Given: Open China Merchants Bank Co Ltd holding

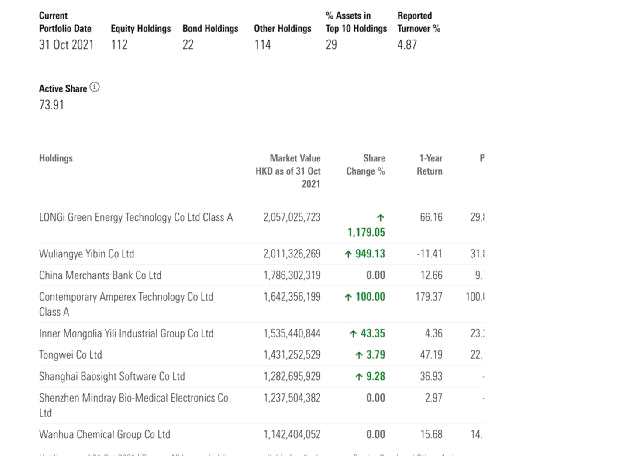Looking at the screenshot, I should tap(100, 275).
